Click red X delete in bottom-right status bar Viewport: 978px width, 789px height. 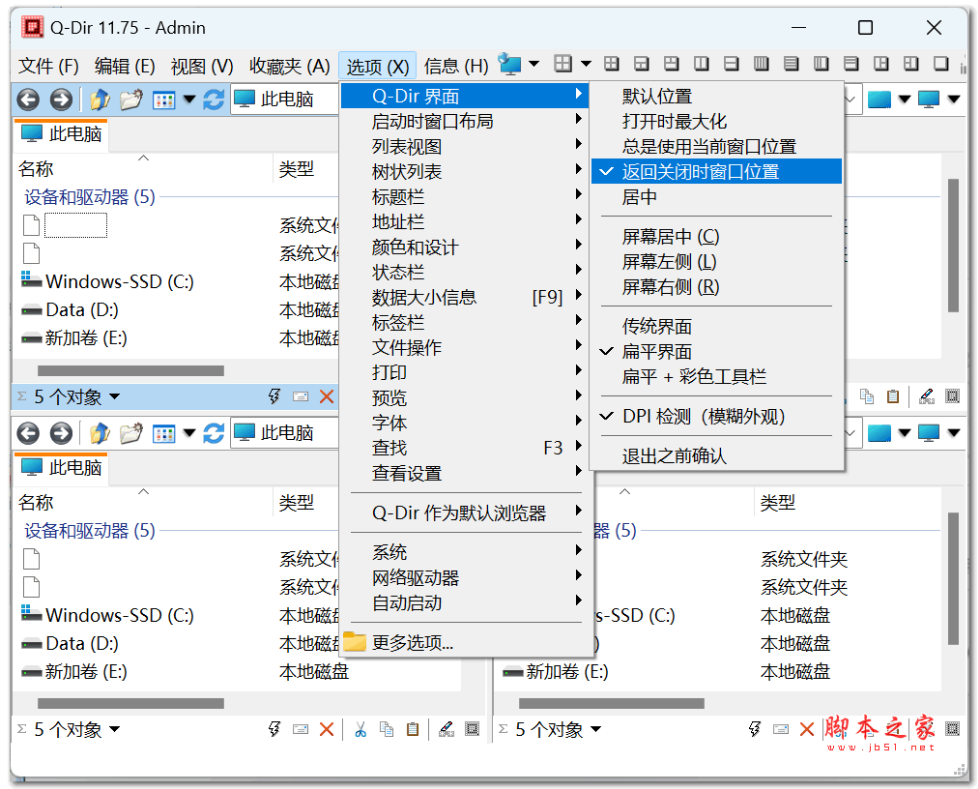(x=807, y=729)
